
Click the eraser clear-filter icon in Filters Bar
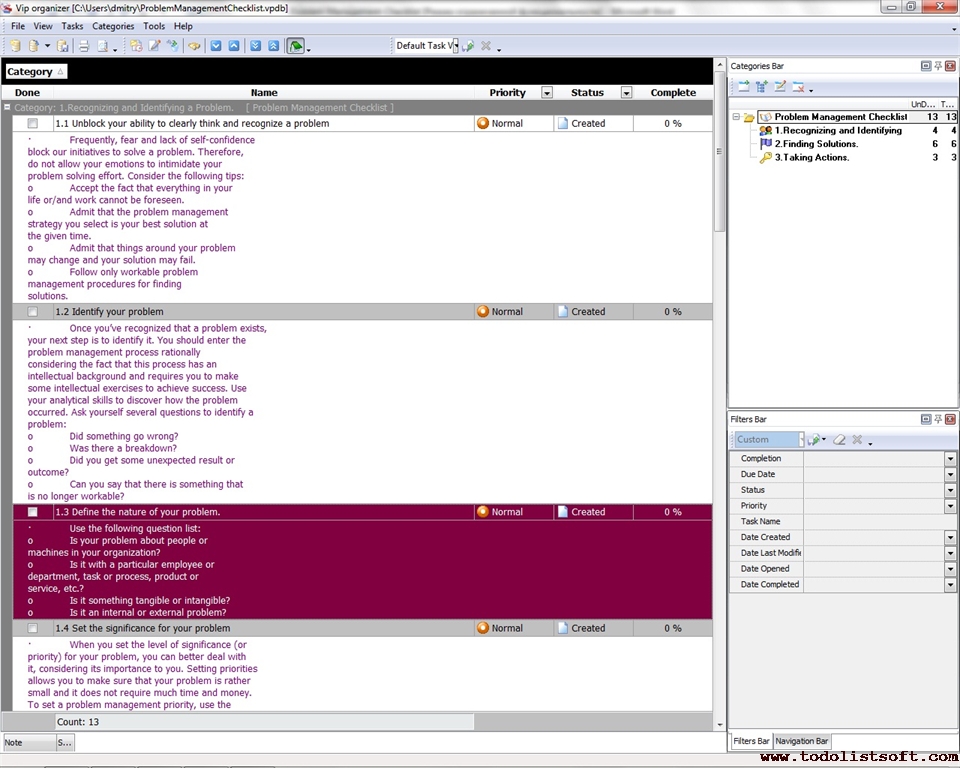pos(839,439)
